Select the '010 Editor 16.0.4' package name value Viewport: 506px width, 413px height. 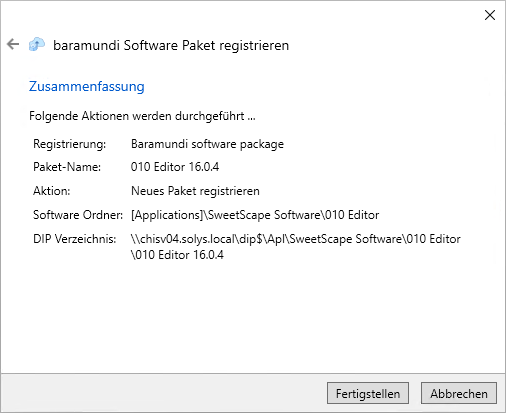[175, 167]
